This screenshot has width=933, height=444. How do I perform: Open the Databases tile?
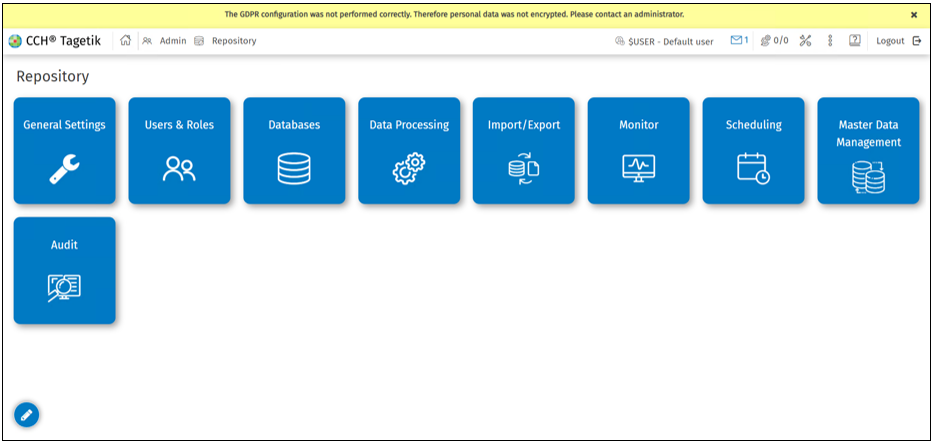pos(294,151)
